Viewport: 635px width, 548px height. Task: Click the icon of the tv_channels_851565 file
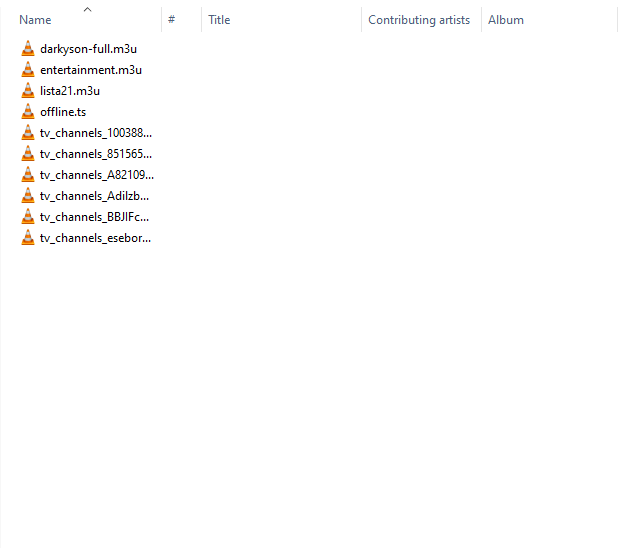[28, 153]
